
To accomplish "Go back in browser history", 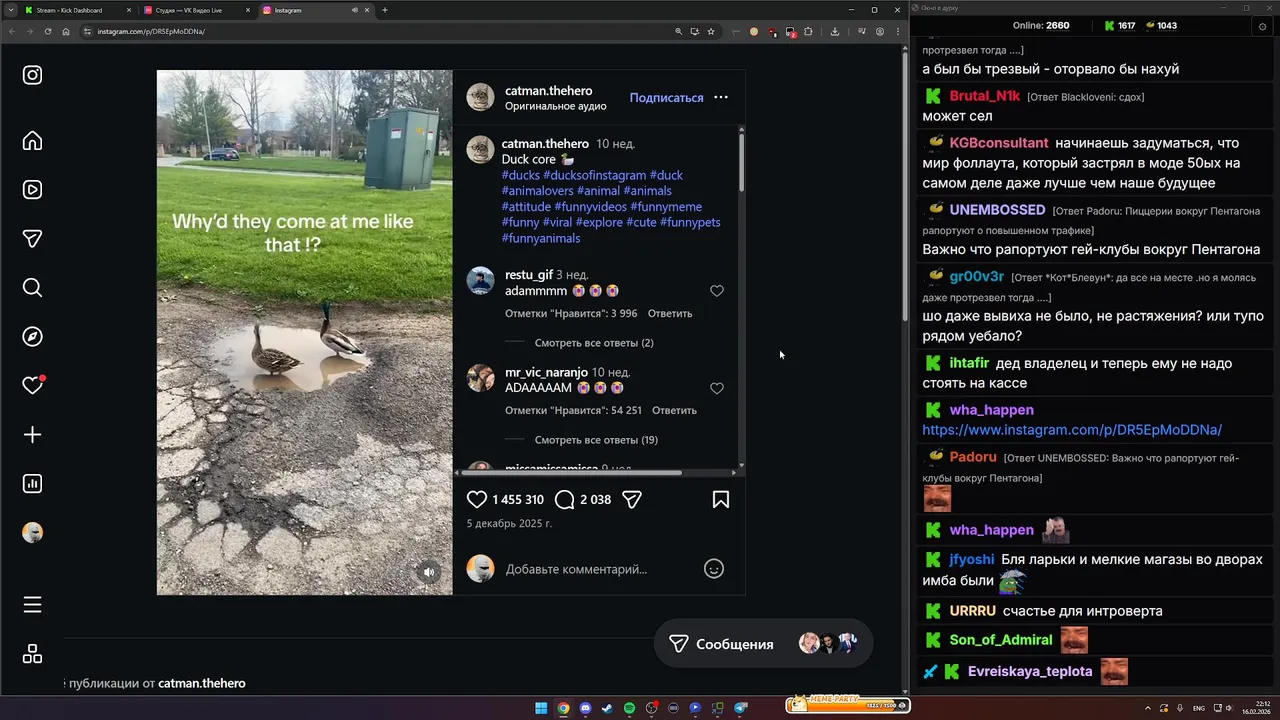I will (x=11, y=31).
